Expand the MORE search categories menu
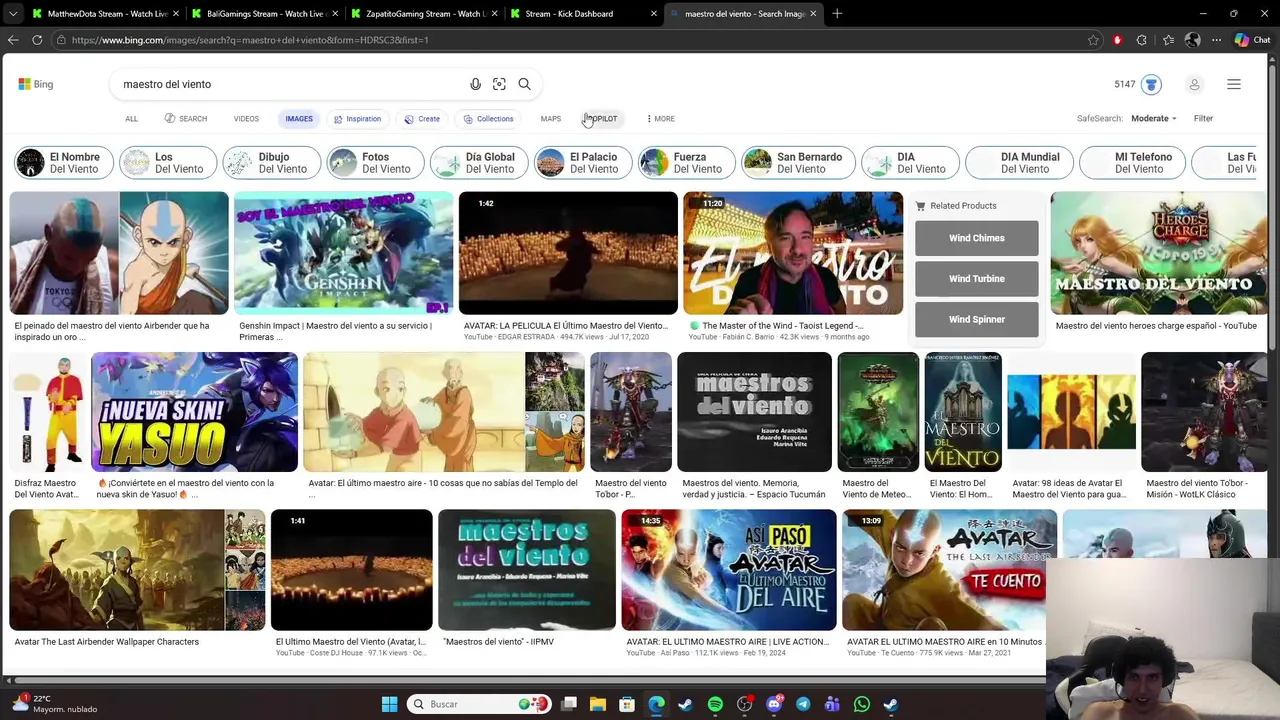The width and height of the screenshot is (1280, 720). pyautogui.click(x=661, y=118)
